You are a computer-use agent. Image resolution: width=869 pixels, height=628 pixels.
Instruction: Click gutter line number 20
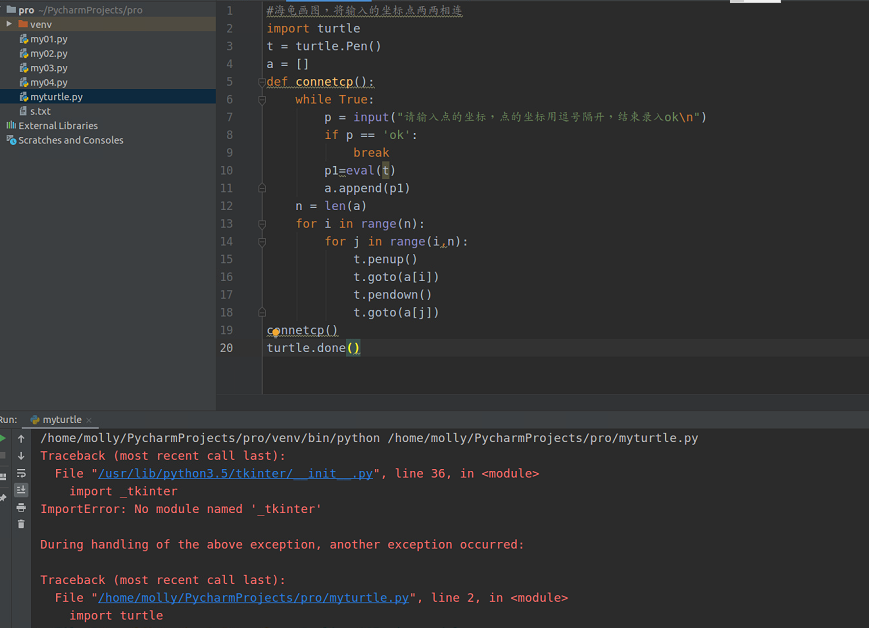point(226,348)
